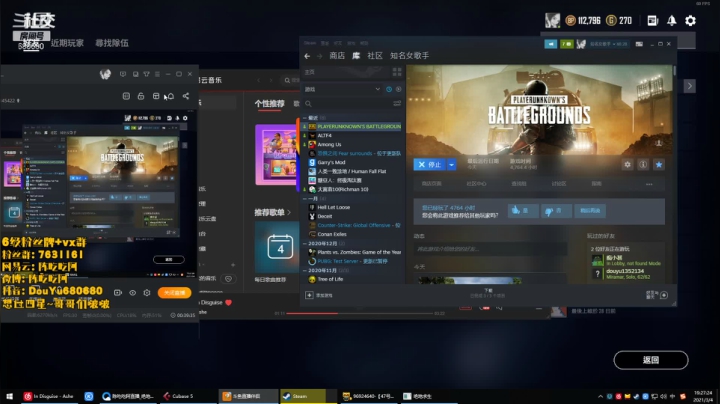Viewport: 720px width, 404px height.
Task: Click the orange stop-stream button
Action: (x=174, y=292)
